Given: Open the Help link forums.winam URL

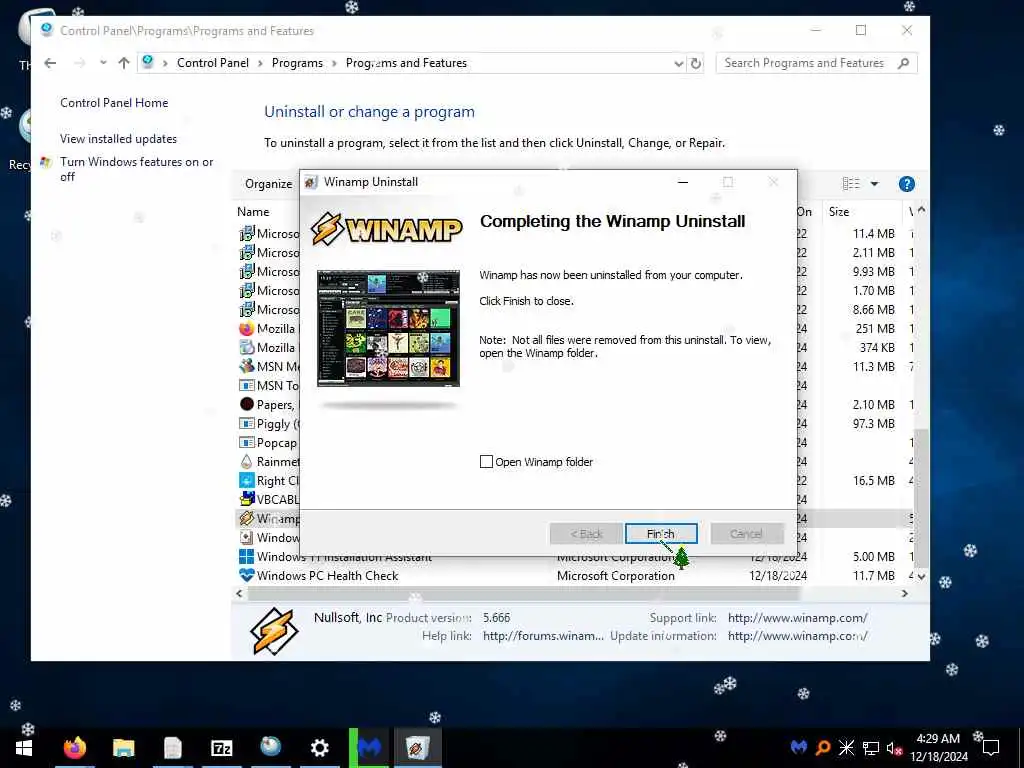Looking at the screenshot, I should click(x=543, y=636).
